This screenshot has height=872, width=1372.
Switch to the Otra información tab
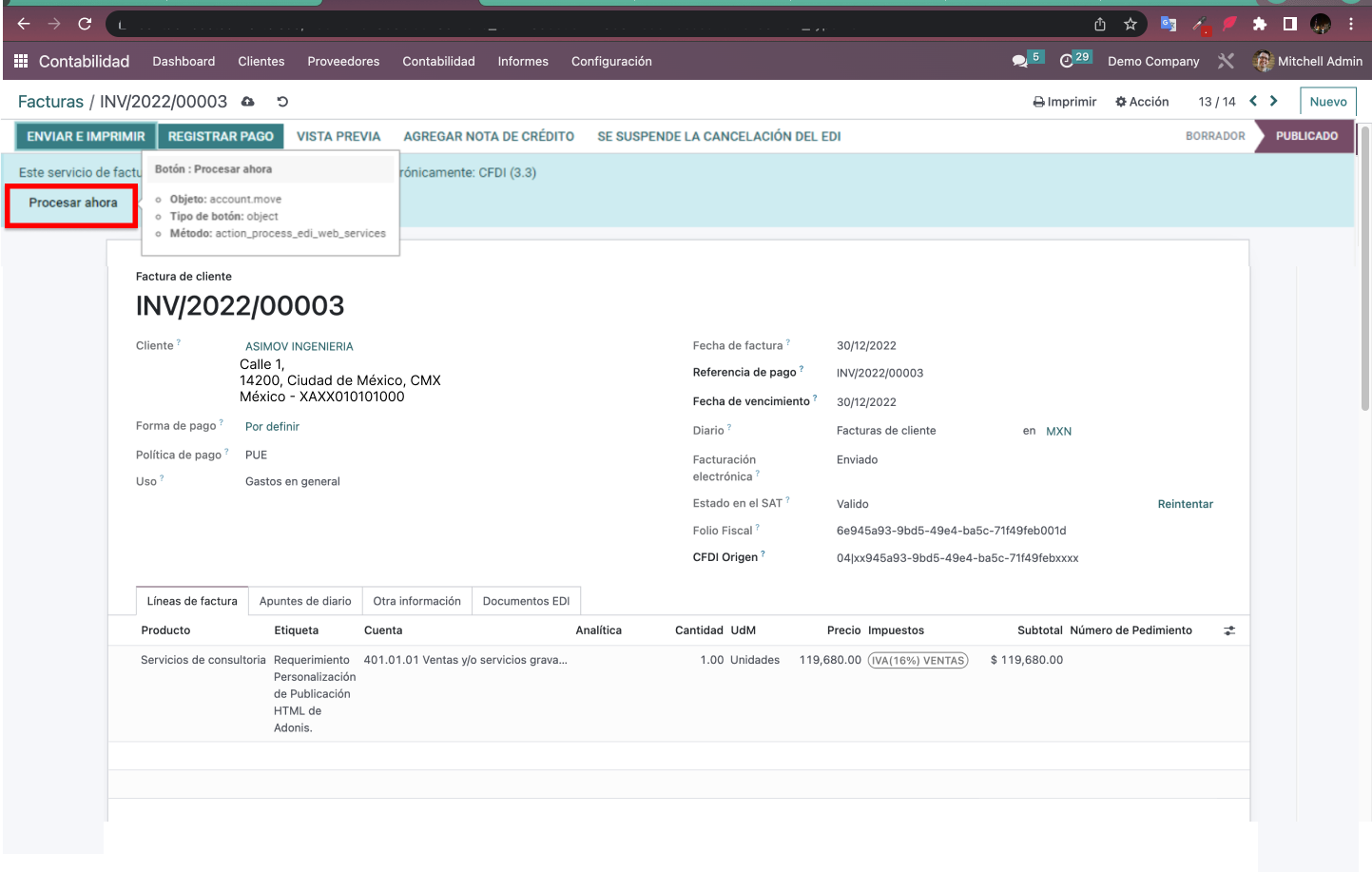point(416,601)
